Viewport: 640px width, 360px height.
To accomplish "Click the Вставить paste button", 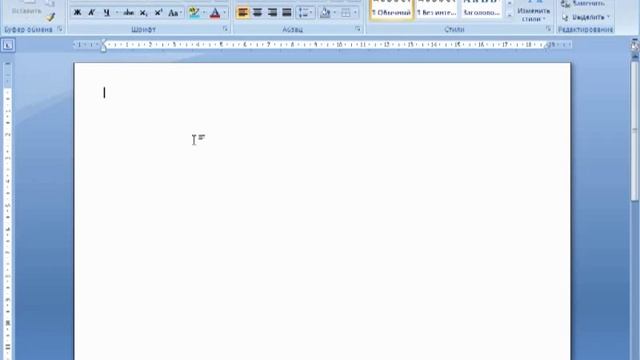I will tap(27, 8).
